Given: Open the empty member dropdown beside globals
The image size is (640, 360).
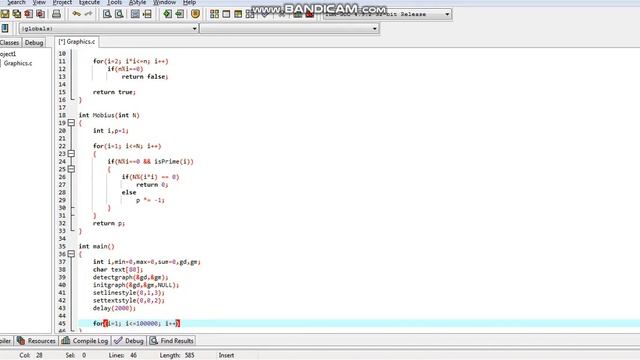Looking at the screenshot, I should [289, 29].
